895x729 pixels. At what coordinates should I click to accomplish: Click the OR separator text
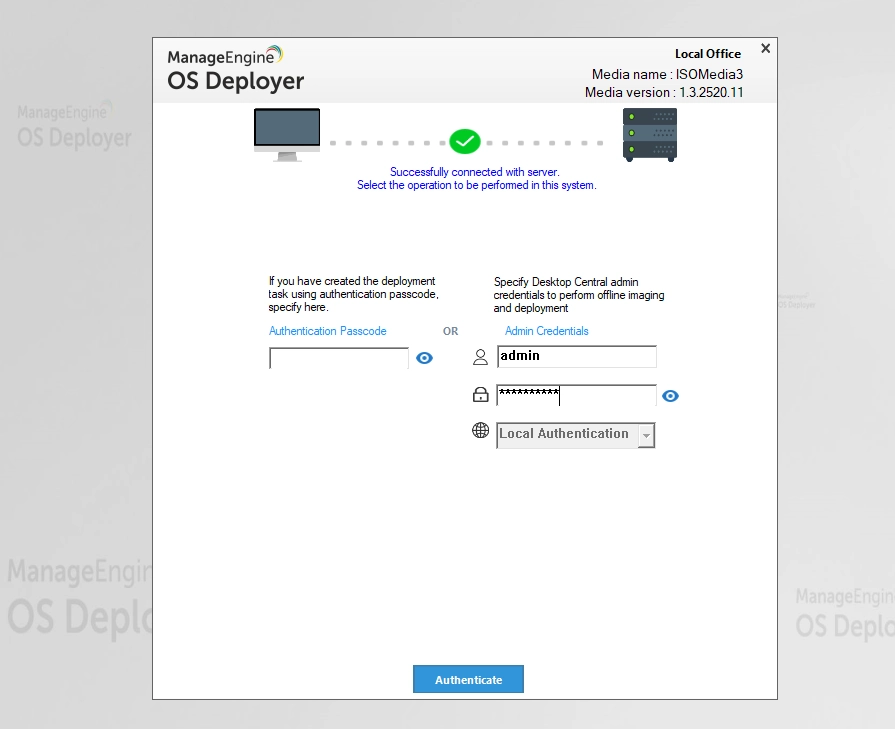point(450,331)
